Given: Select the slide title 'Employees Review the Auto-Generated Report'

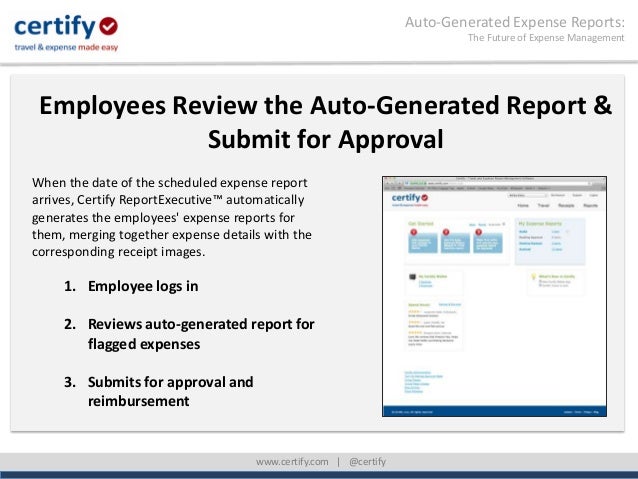Looking at the screenshot, I should coord(326,122).
